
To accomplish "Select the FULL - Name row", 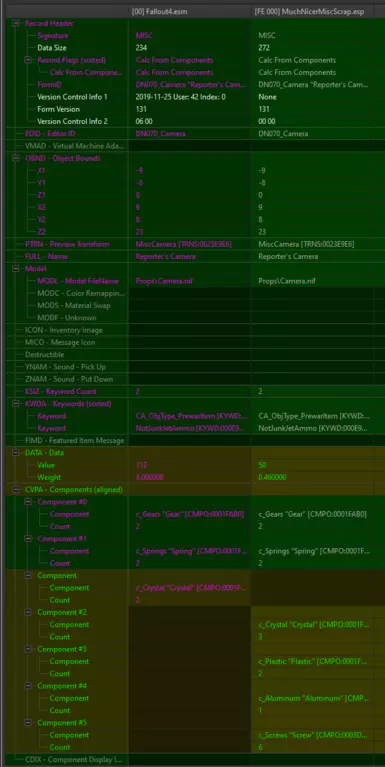I will [x=192, y=256].
